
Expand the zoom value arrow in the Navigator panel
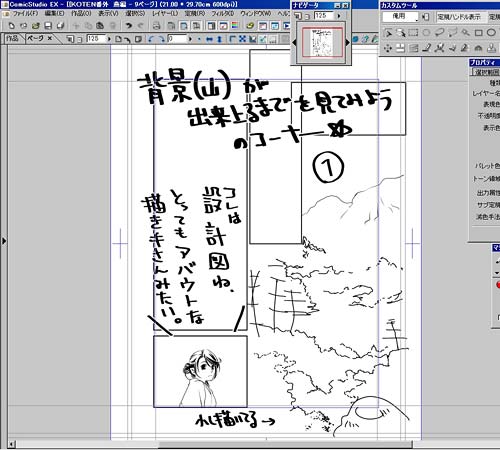tap(339, 16)
